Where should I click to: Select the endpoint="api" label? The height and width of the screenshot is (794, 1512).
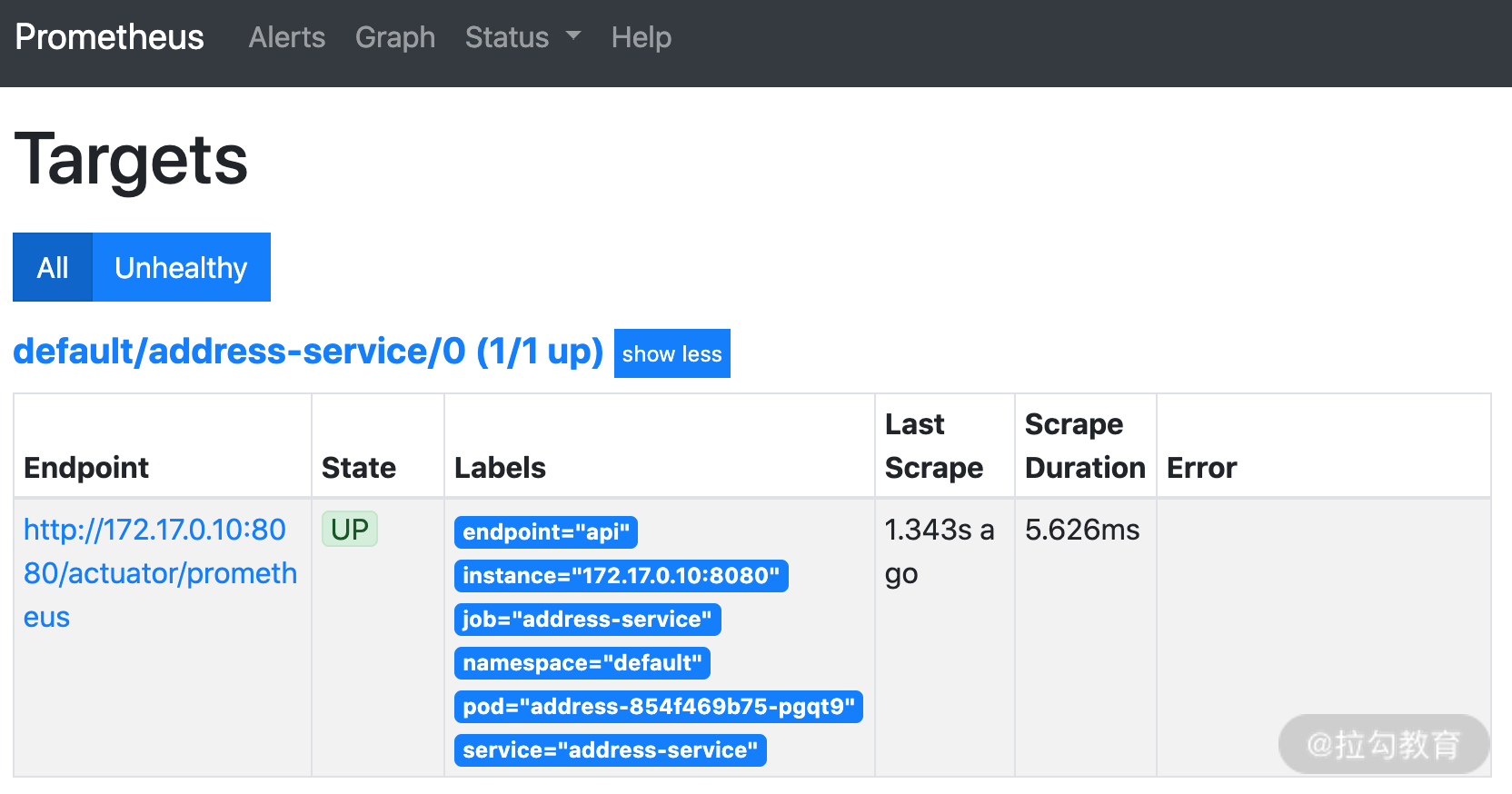546,532
